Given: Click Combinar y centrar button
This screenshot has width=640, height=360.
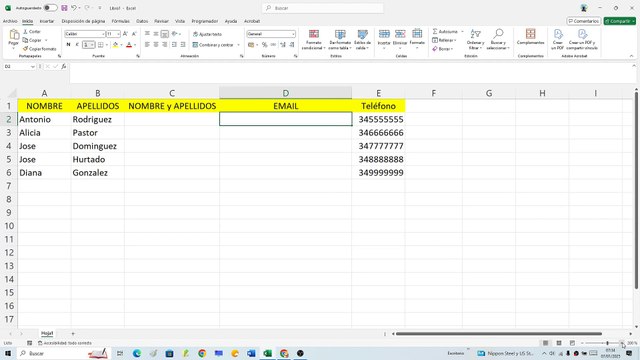Looking at the screenshot, I should (x=213, y=45).
